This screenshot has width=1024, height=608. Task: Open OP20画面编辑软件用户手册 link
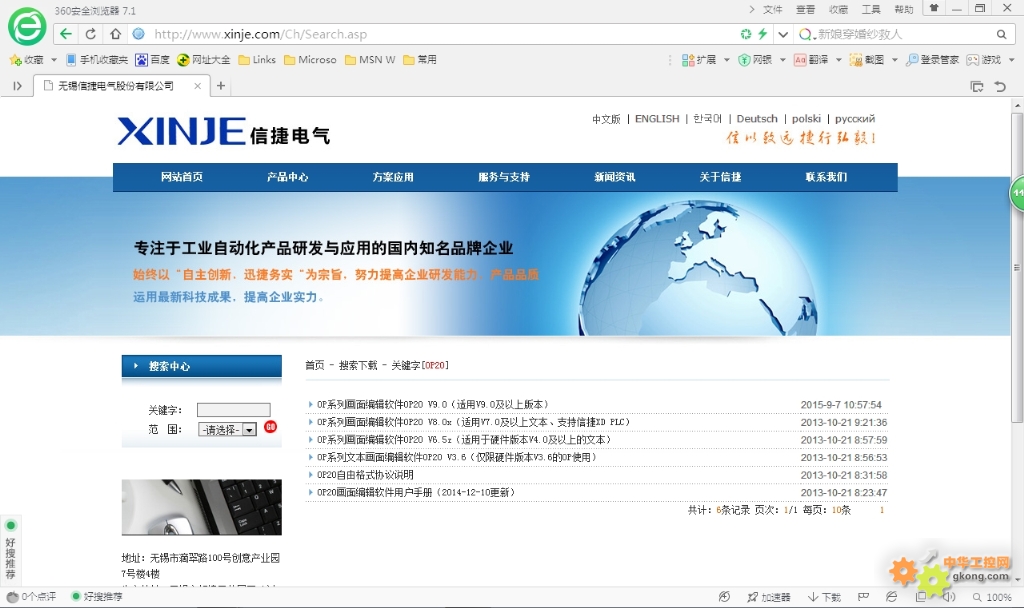tap(416, 492)
